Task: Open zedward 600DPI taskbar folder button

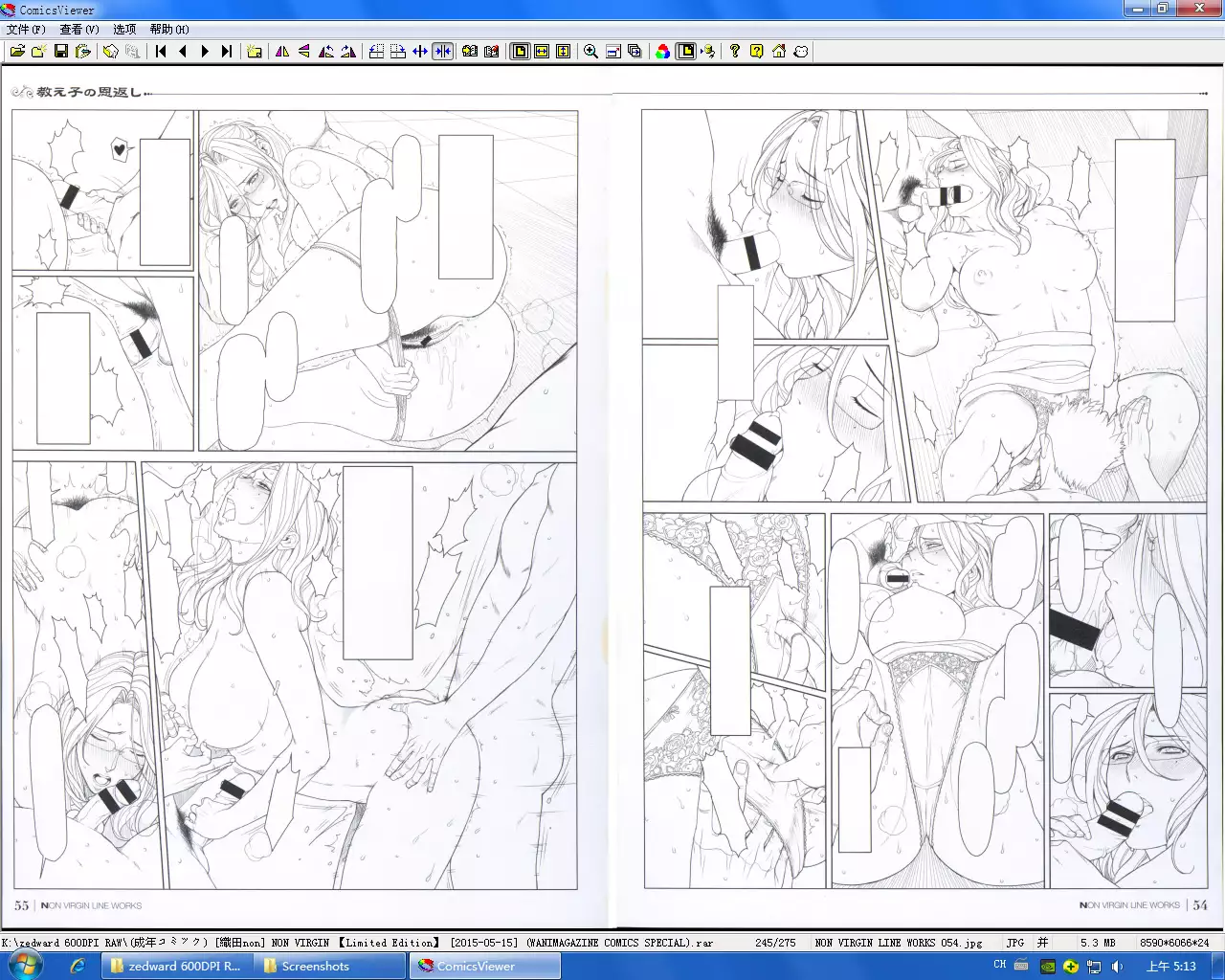Action: [x=176, y=966]
